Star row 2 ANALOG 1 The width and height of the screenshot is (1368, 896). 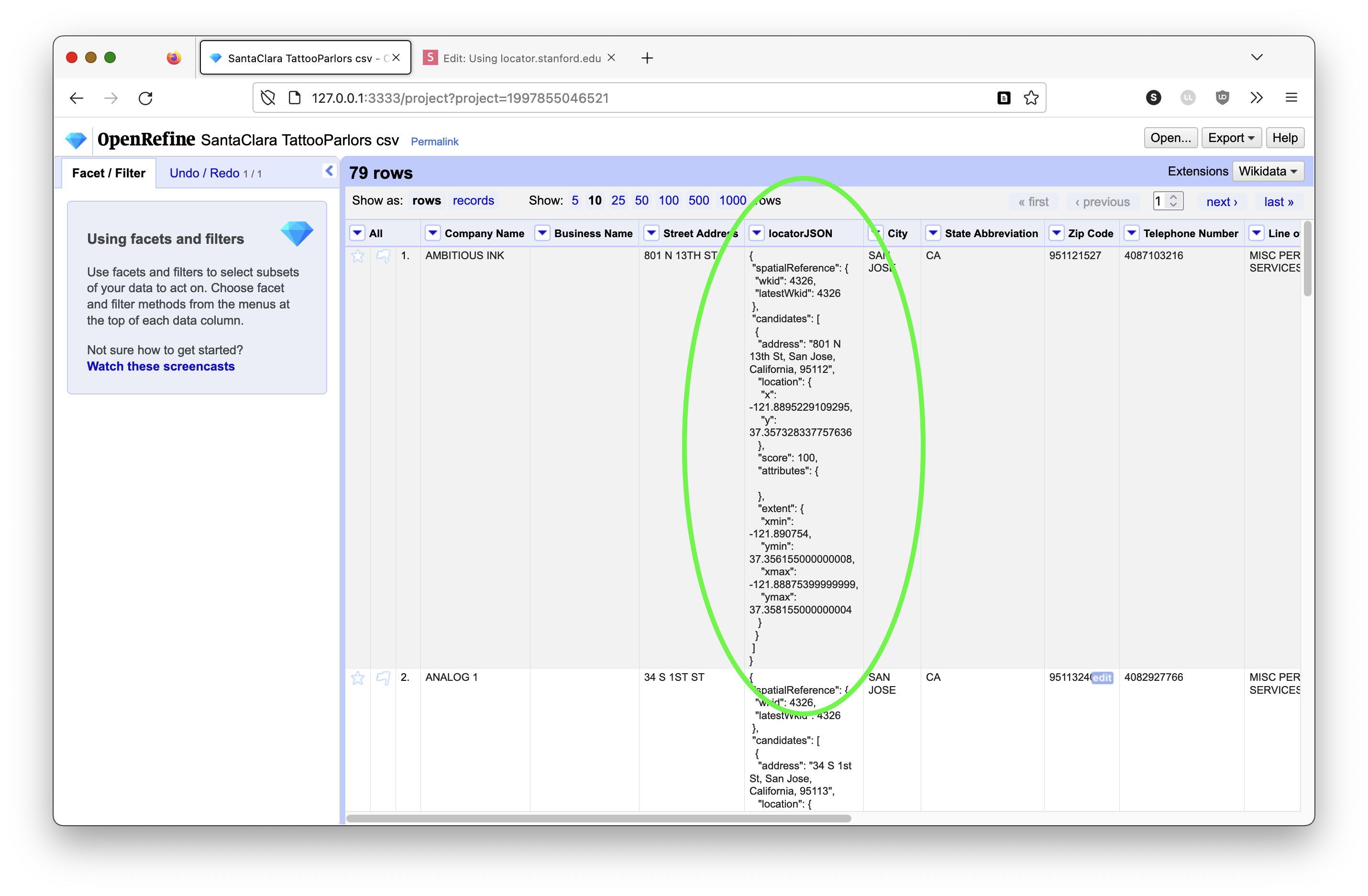click(x=357, y=677)
